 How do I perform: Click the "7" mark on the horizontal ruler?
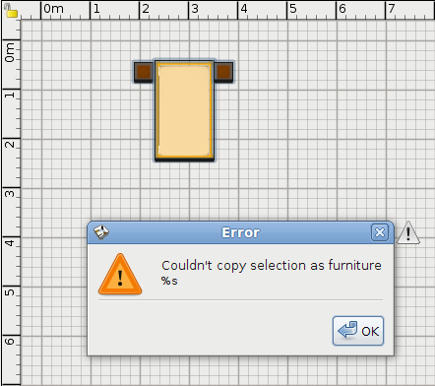[x=392, y=9]
